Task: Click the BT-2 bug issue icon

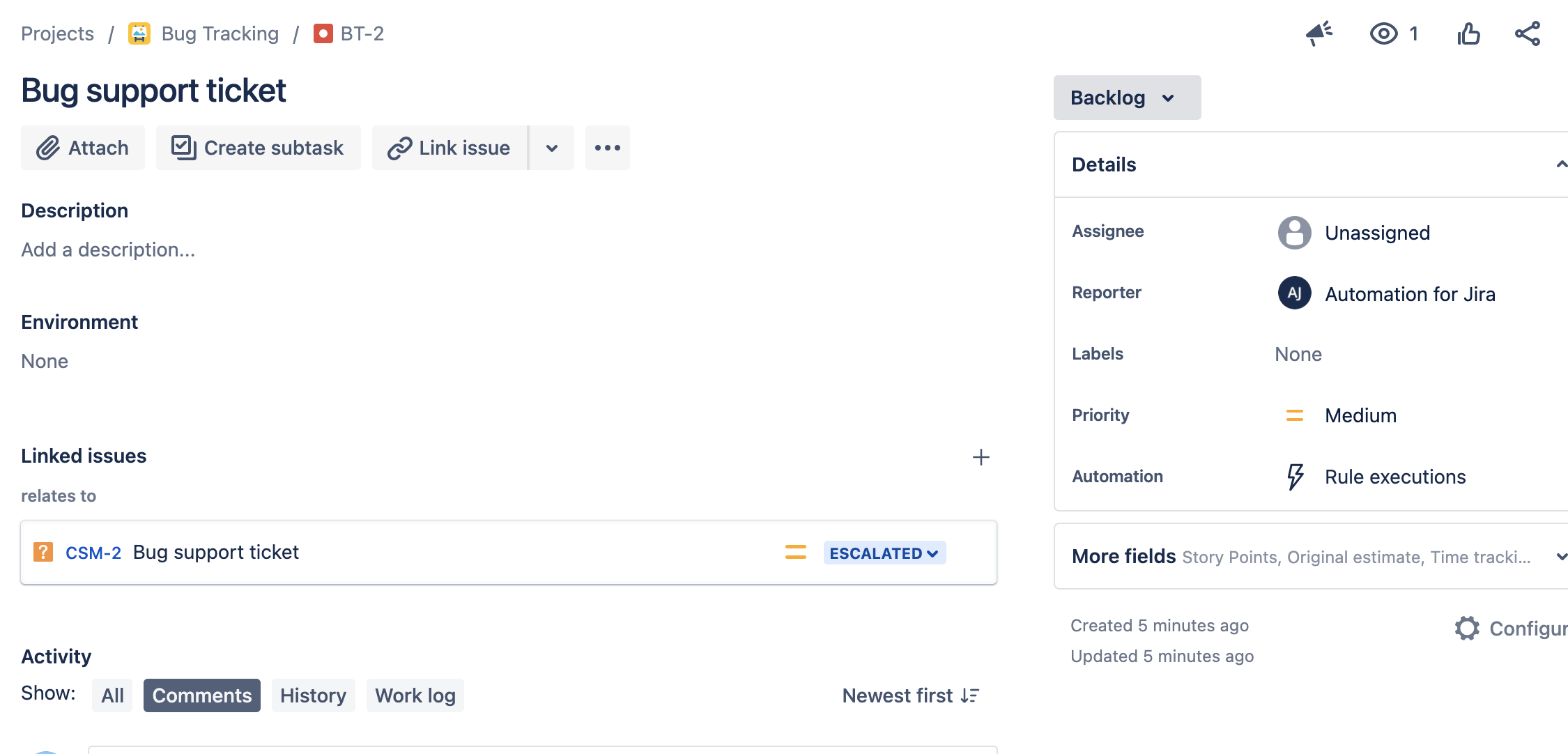Action: pyautogui.click(x=323, y=33)
